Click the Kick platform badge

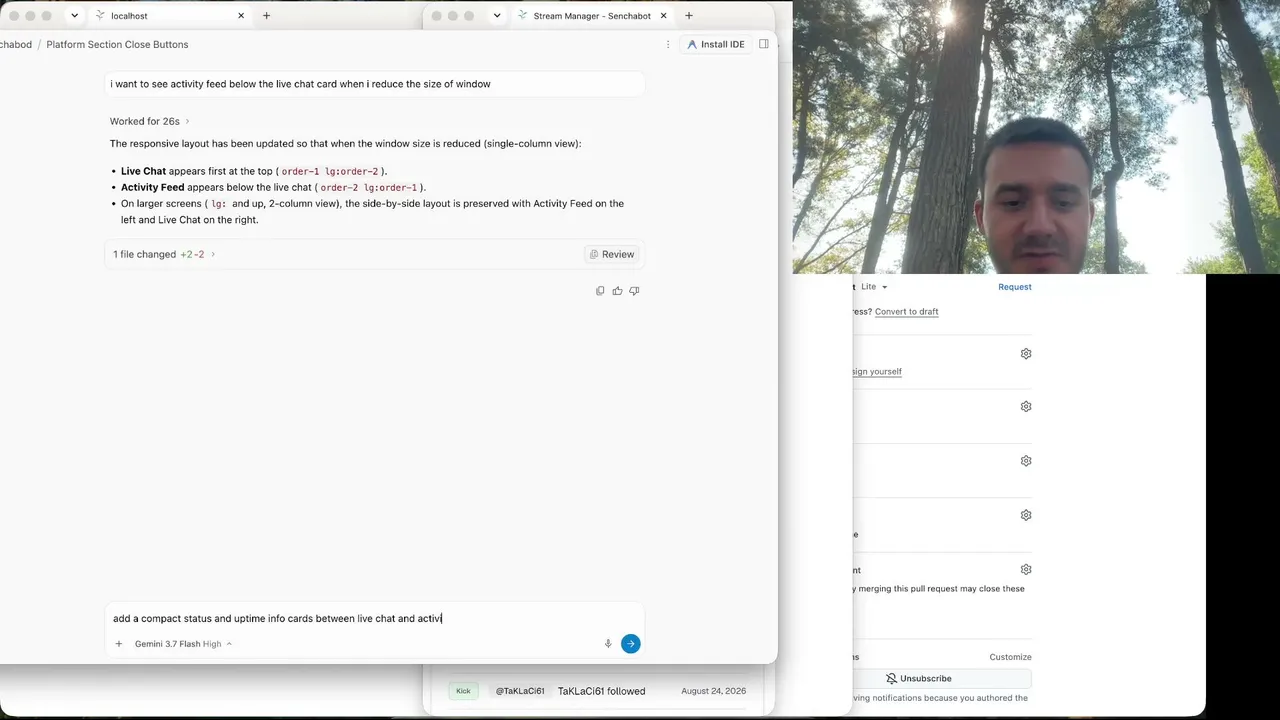pos(463,691)
